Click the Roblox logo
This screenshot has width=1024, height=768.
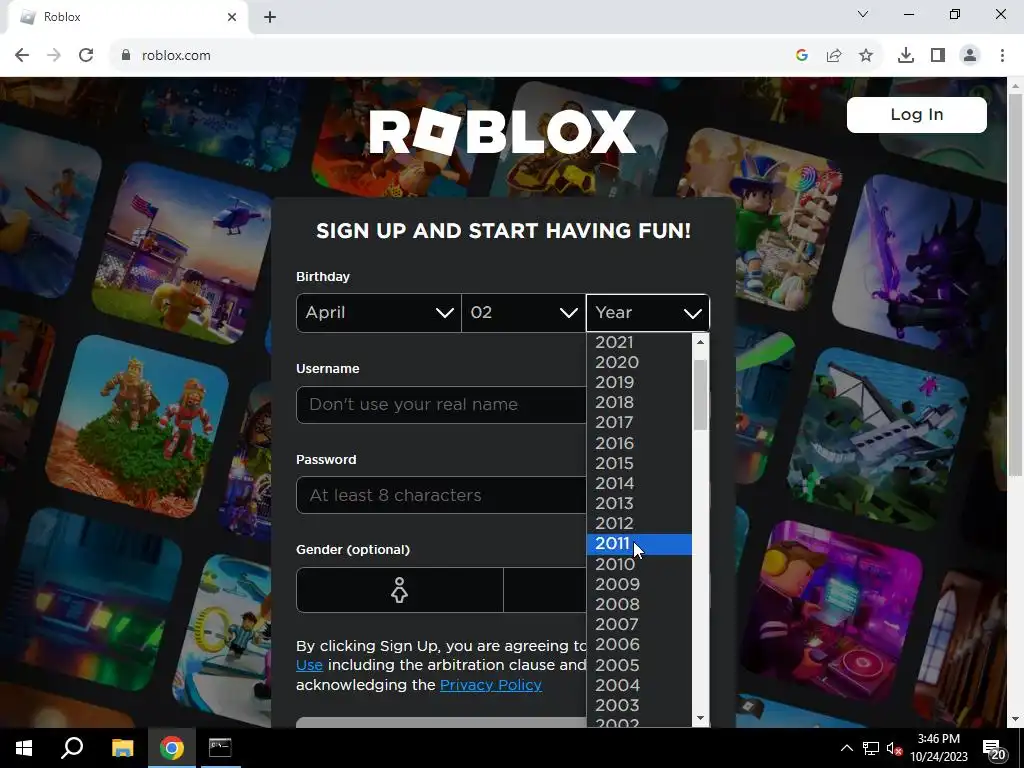503,131
